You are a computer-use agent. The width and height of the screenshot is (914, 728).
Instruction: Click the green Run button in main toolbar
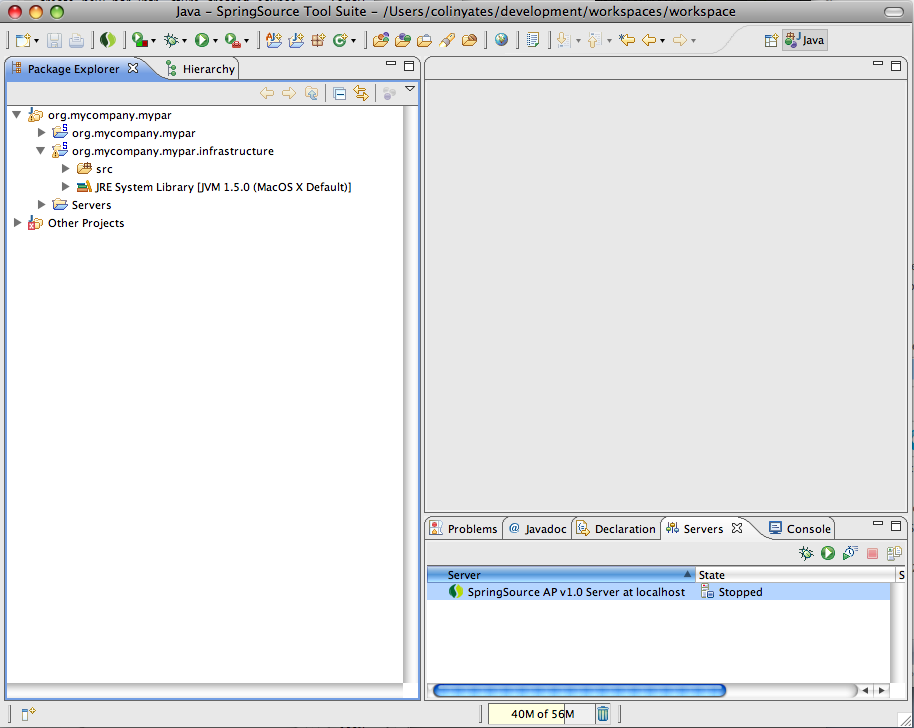202,40
